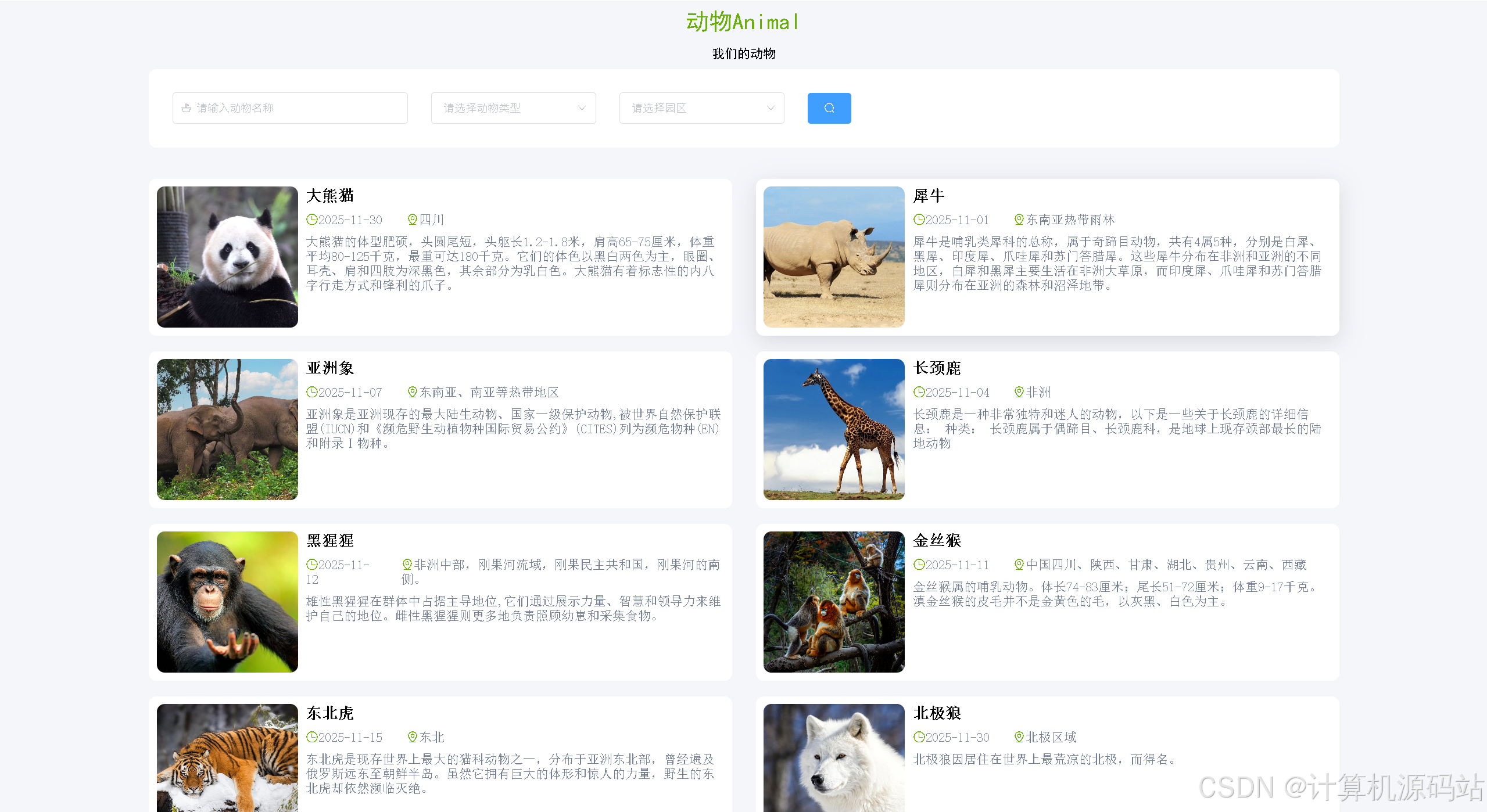The image size is (1487, 812).
Task: Click the 亚洲象是亚洲现存的最大陆生动物 description
Action: click(x=514, y=429)
